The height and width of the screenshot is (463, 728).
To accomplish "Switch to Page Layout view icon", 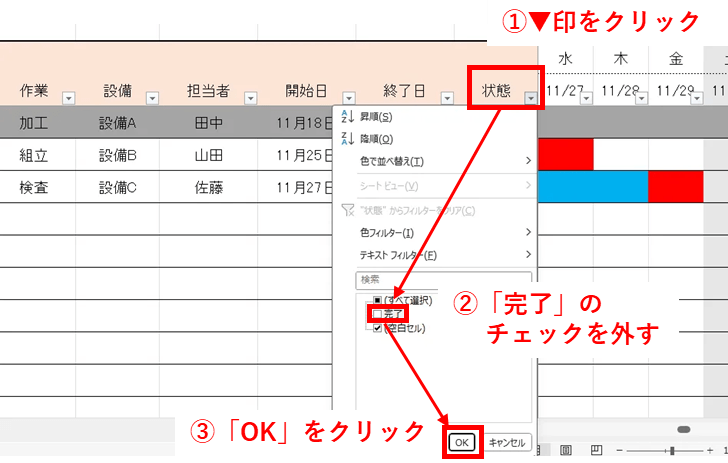I will point(566,450).
